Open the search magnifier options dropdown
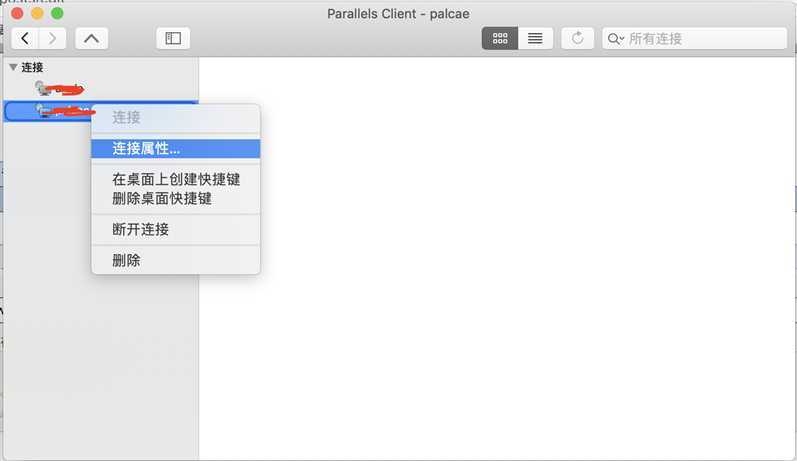This screenshot has height=461, width=797. [x=616, y=39]
